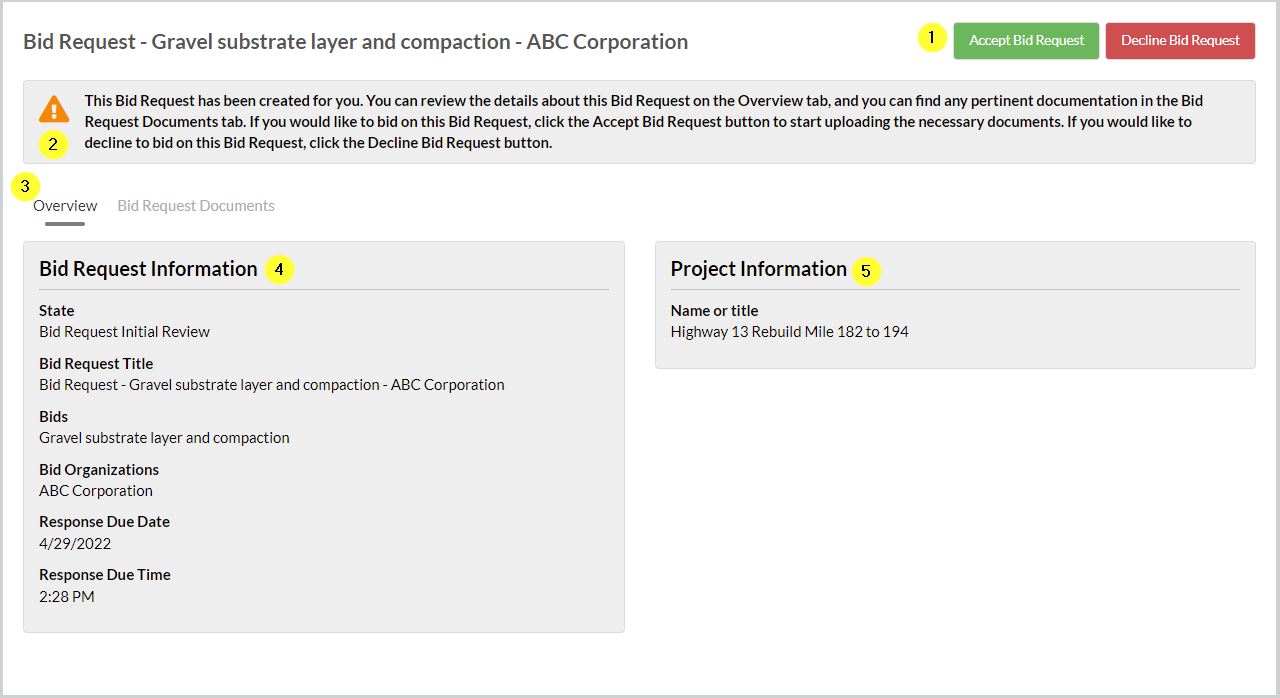Select the project name Highway 13 Rebuild

click(x=789, y=331)
